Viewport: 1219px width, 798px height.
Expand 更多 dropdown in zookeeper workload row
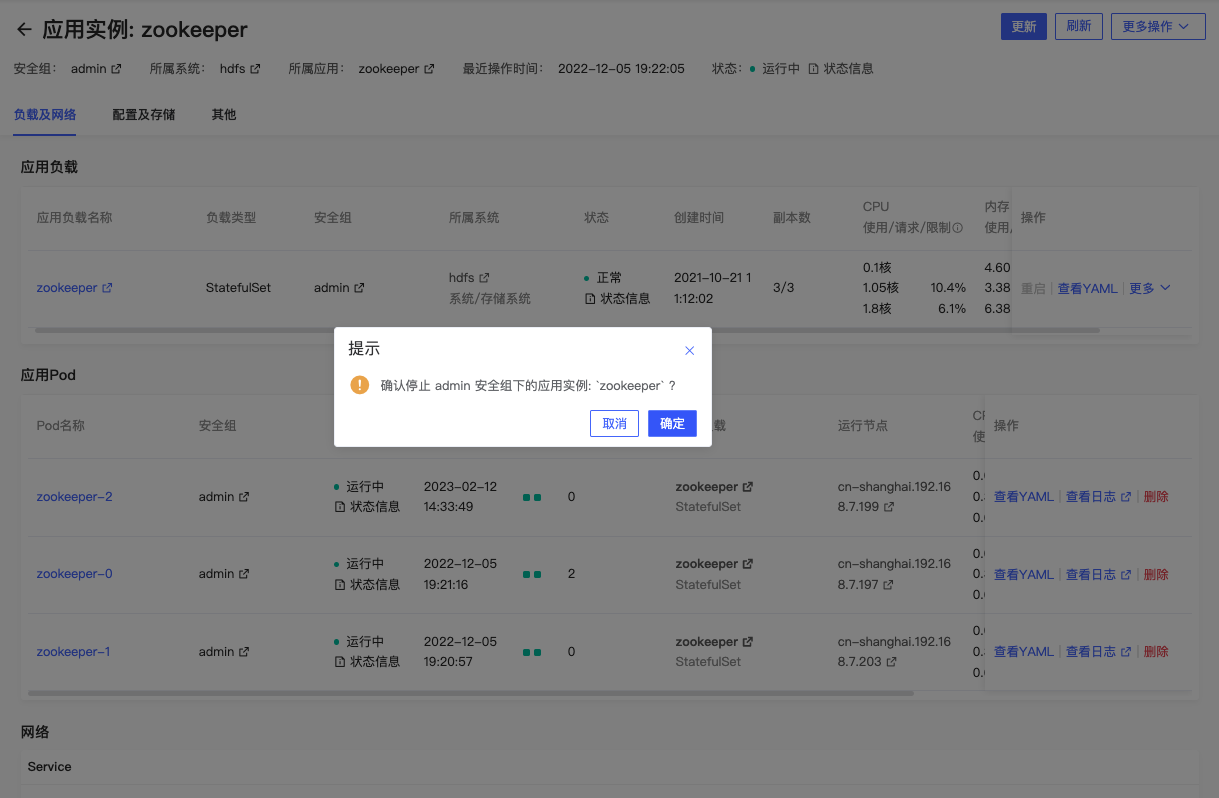(1149, 288)
